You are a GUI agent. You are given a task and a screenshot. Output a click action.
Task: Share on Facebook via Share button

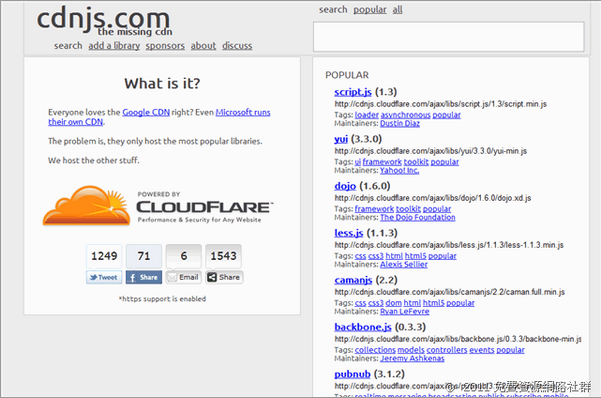[x=144, y=277]
